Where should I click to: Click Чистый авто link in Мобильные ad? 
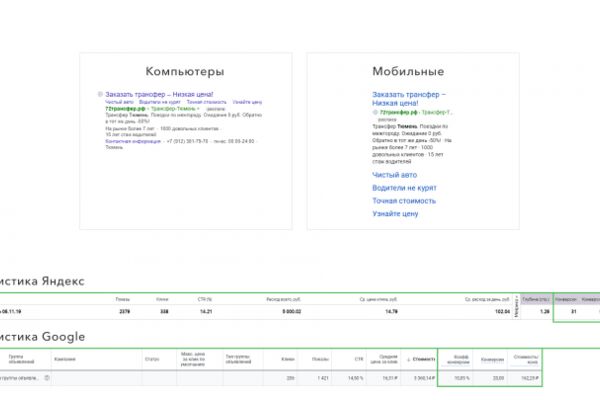[395, 175]
